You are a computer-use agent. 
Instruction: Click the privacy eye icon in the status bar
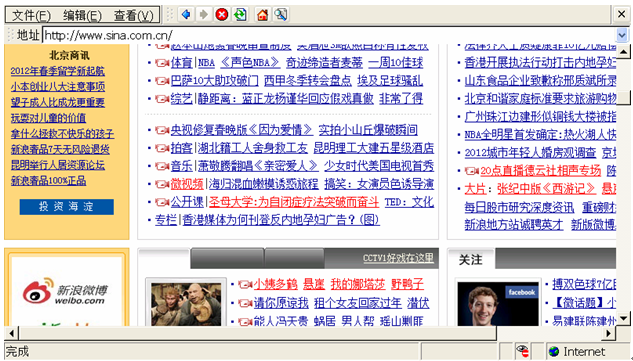click(x=522, y=351)
